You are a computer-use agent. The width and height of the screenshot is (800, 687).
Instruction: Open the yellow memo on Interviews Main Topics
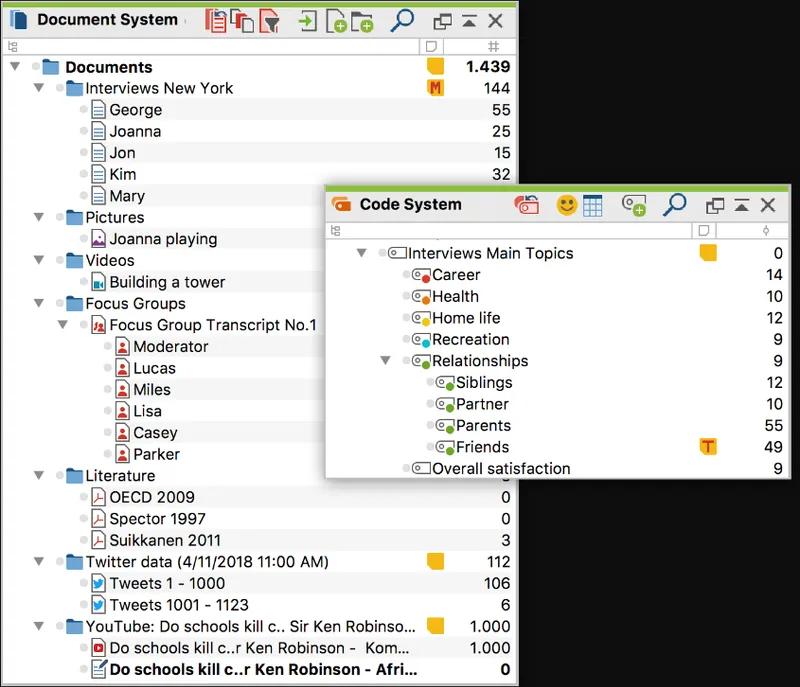tap(708, 252)
